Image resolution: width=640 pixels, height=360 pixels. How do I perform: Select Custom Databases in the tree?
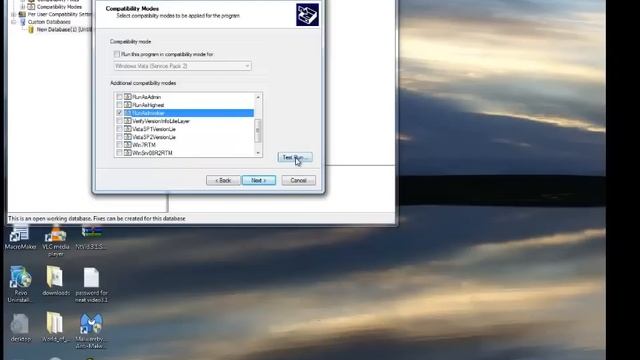(49, 22)
